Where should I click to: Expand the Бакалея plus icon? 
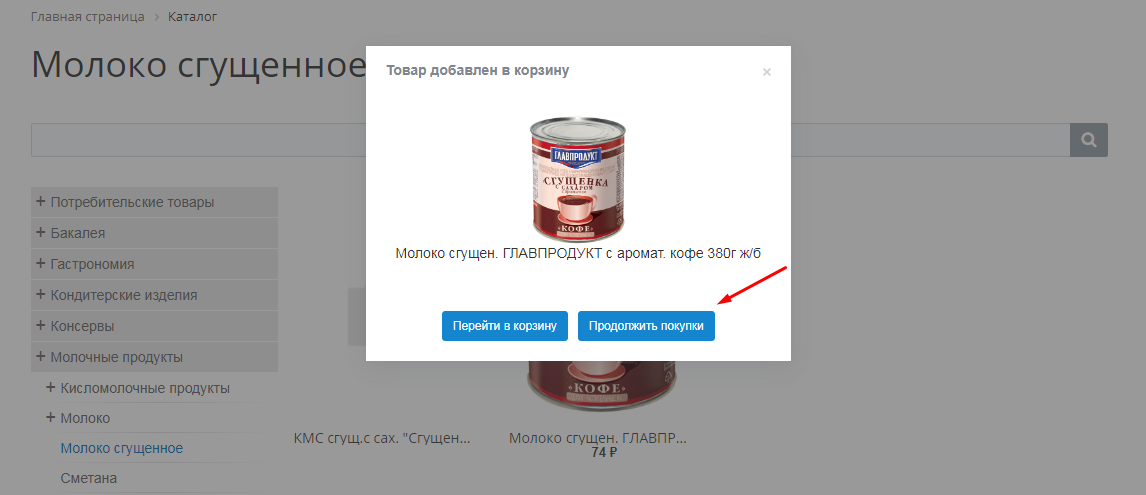click(x=40, y=233)
